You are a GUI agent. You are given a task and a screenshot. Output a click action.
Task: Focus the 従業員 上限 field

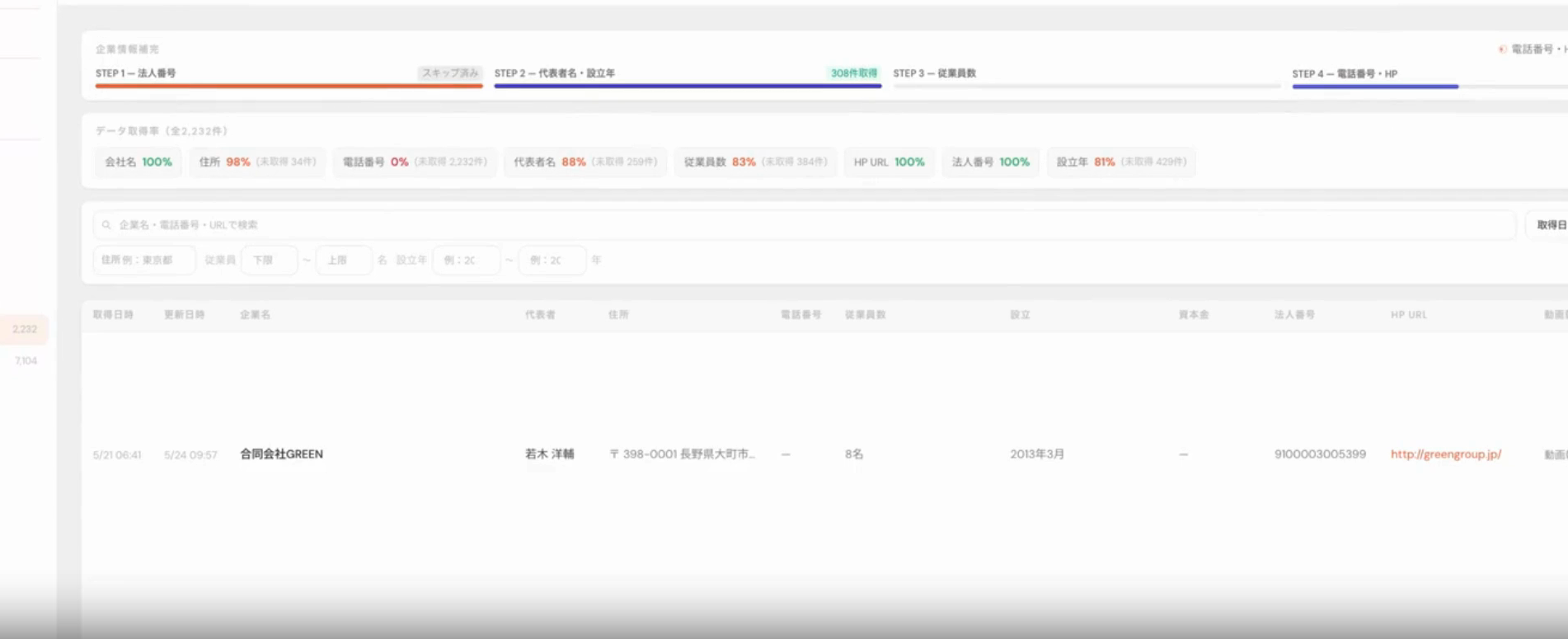pyautogui.click(x=344, y=260)
